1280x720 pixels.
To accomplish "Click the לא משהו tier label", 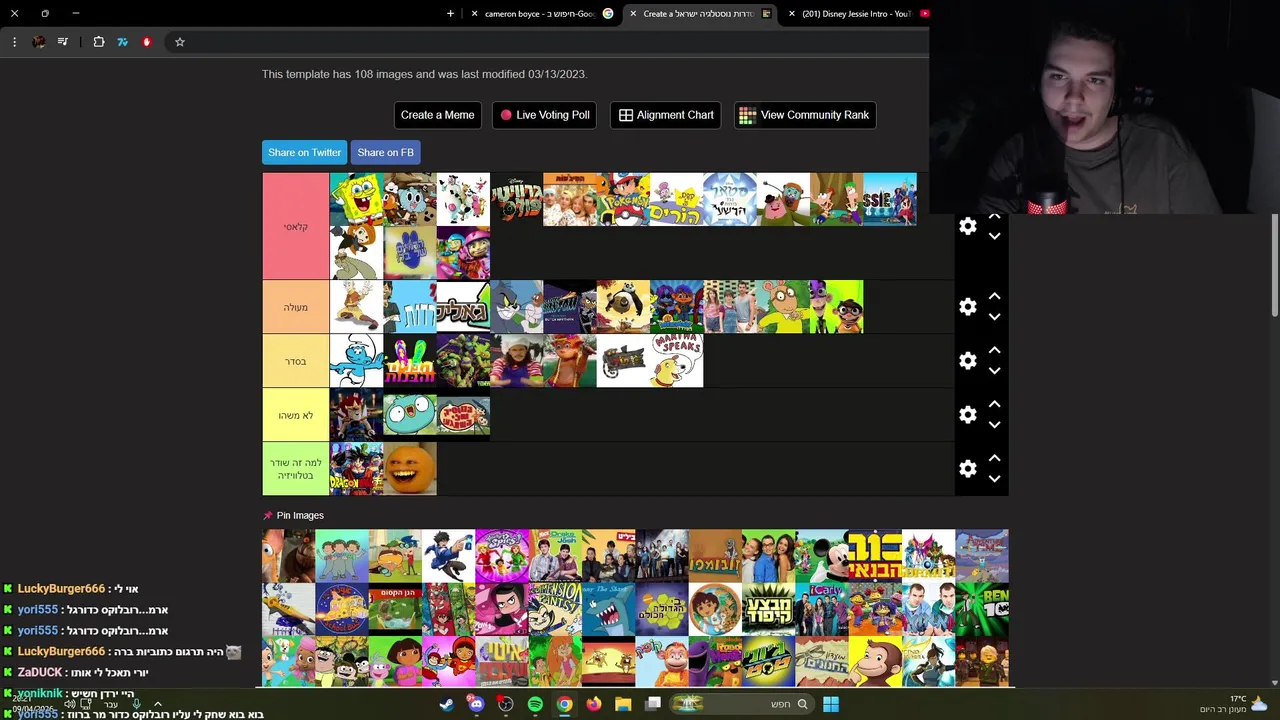I will tap(296, 415).
